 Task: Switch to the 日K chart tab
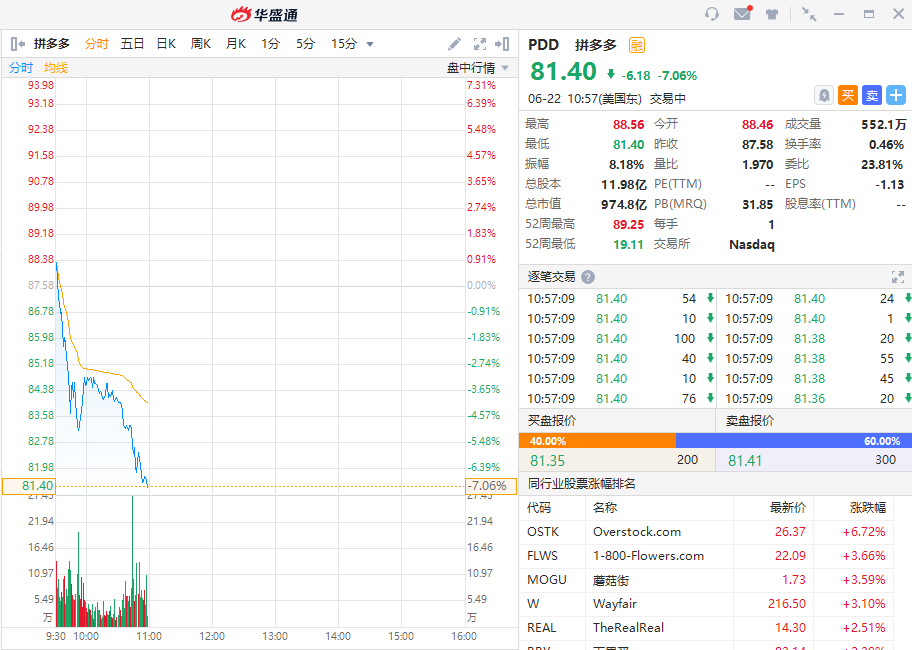click(166, 44)
